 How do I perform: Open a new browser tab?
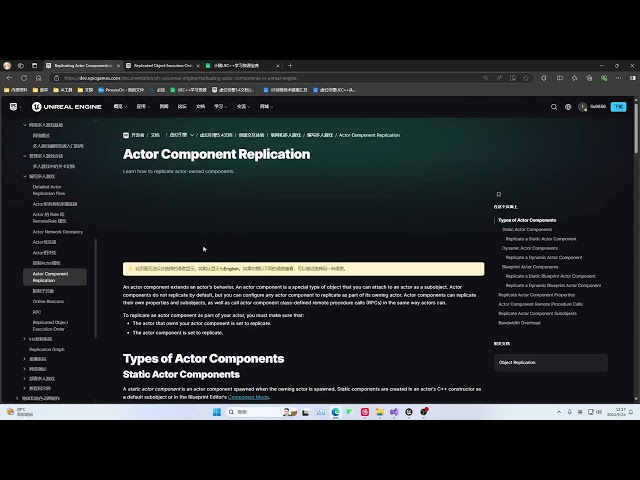[x=290, y=65]
